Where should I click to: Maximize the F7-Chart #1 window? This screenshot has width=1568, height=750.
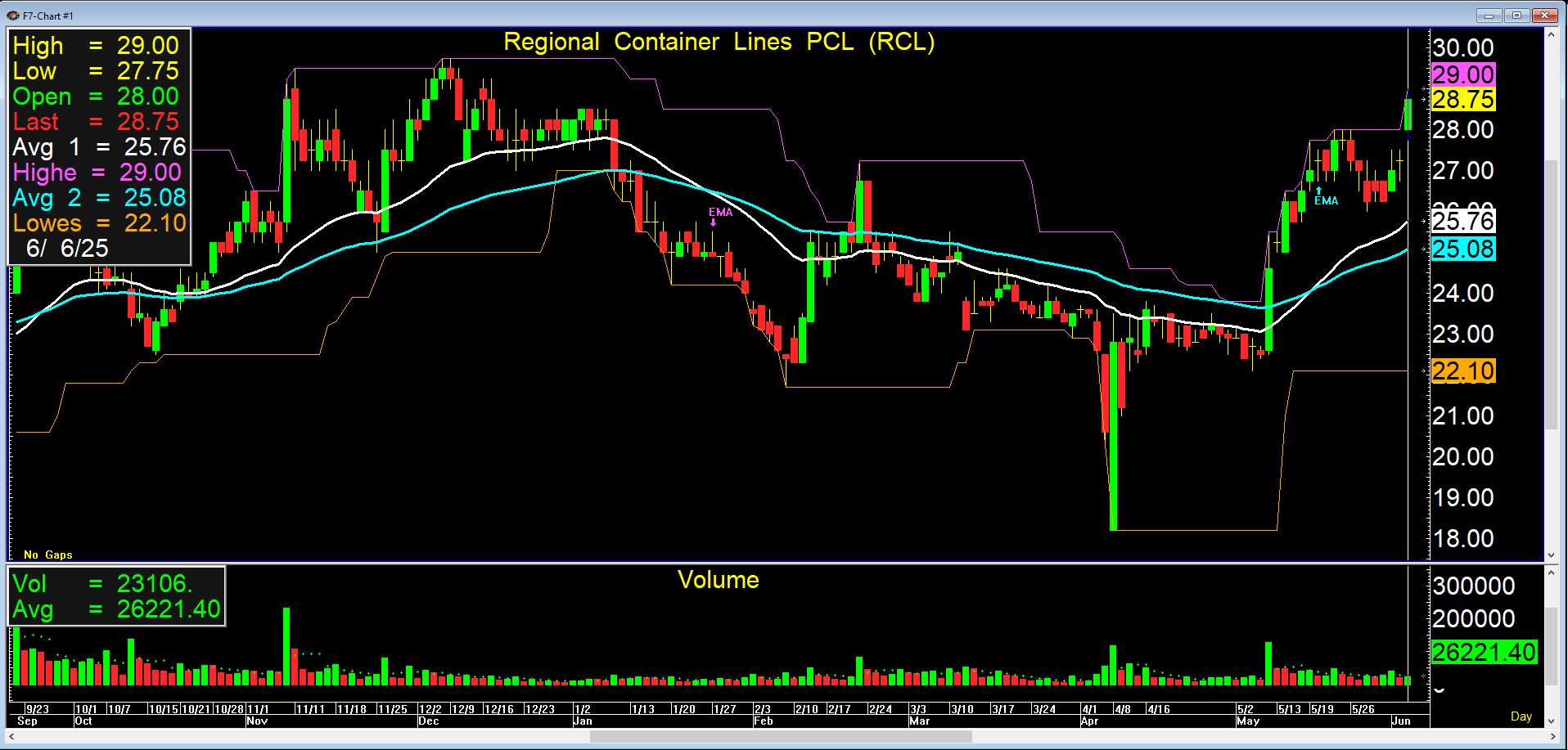(x=1516, y=16)
